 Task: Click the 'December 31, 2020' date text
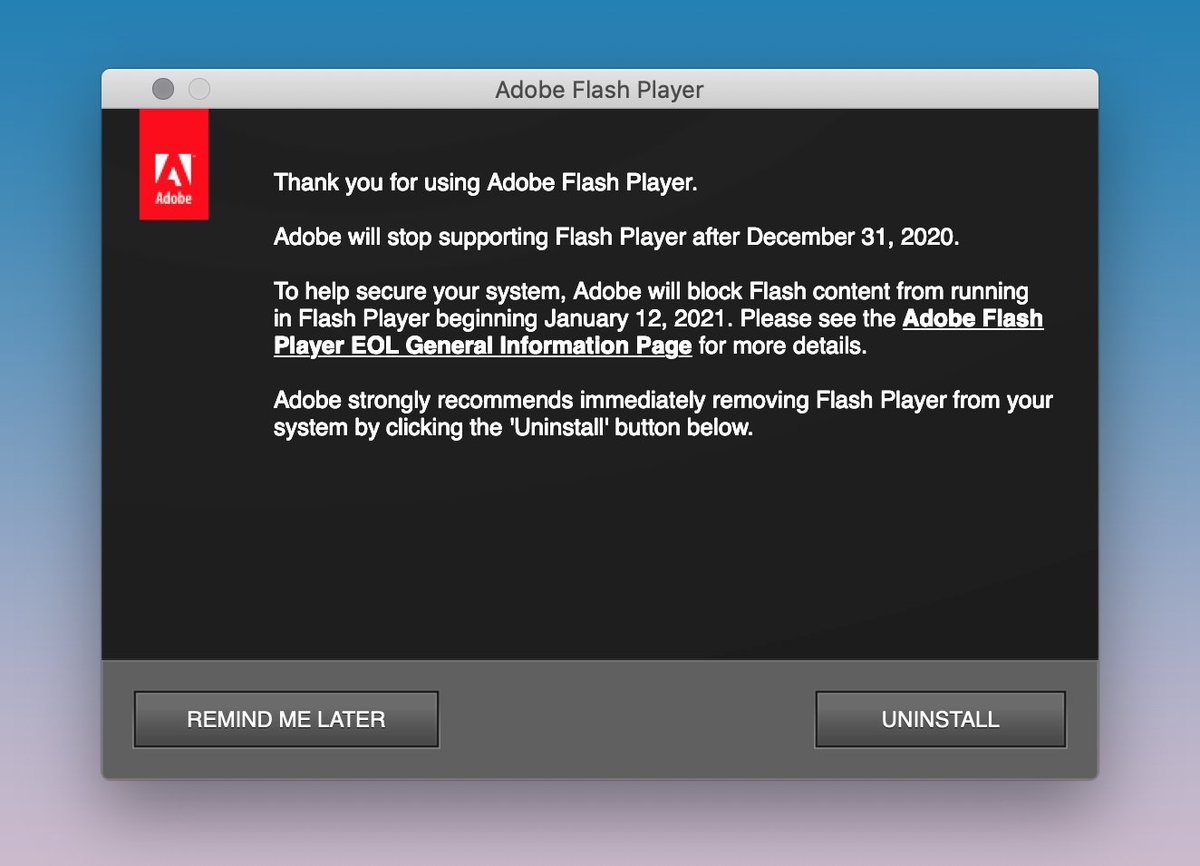coord(853,238)
